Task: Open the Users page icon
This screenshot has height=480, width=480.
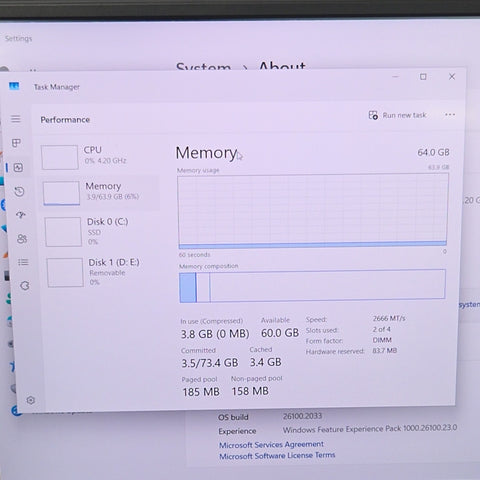Action: tap(22, 239)
